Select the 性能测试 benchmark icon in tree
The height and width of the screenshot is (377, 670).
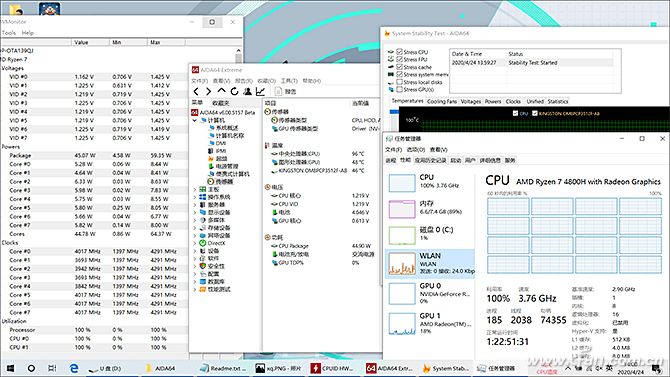(x=203, y=289)
